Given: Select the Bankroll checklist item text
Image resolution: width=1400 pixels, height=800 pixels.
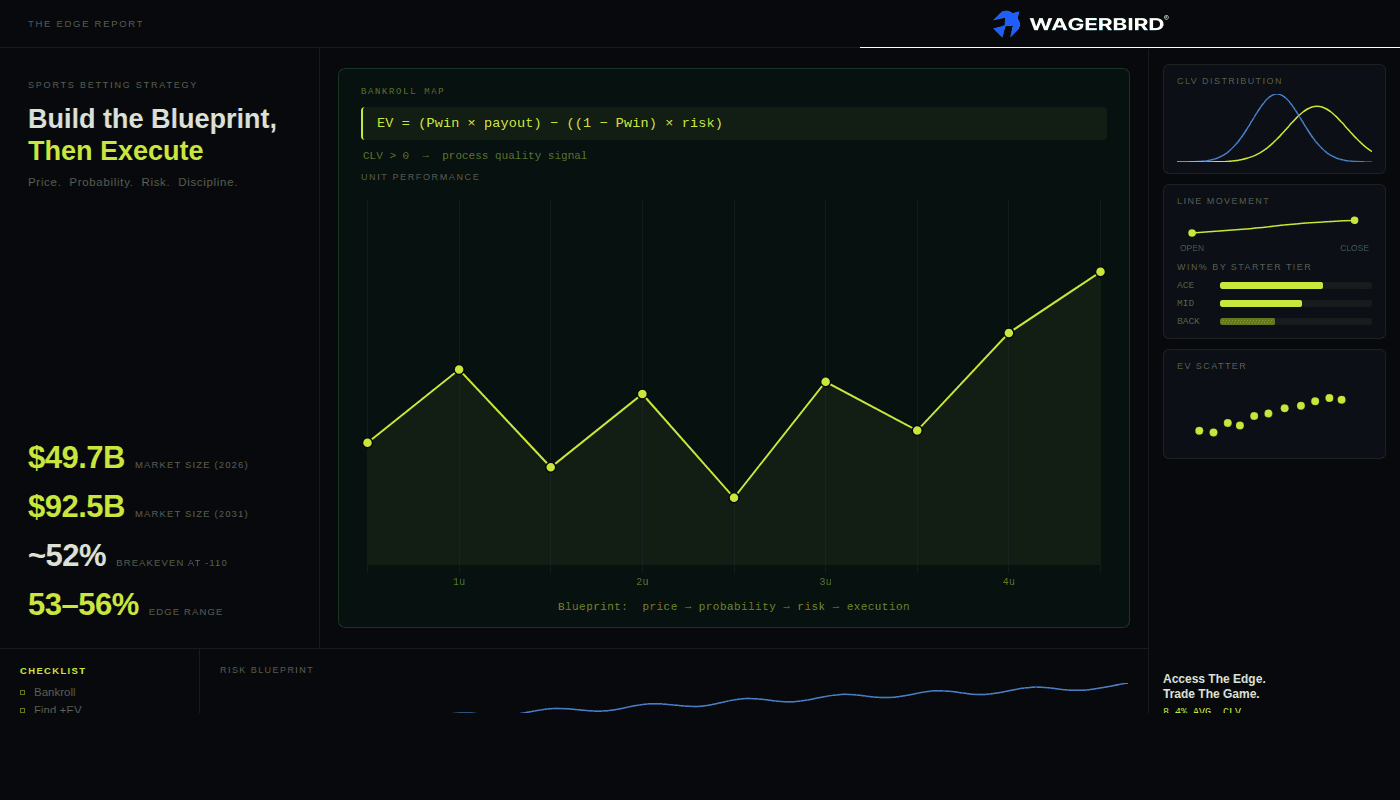Looking at the screenshot, I should [x=55, y=692].
